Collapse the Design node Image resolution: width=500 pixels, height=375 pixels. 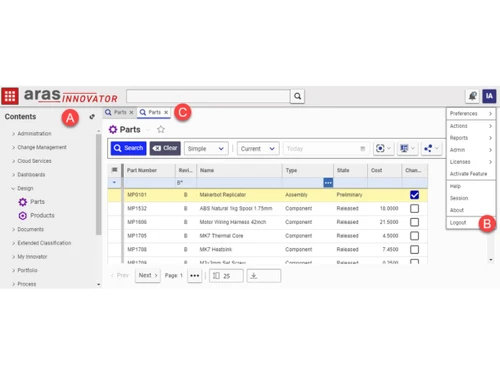[x=14, y=188]
